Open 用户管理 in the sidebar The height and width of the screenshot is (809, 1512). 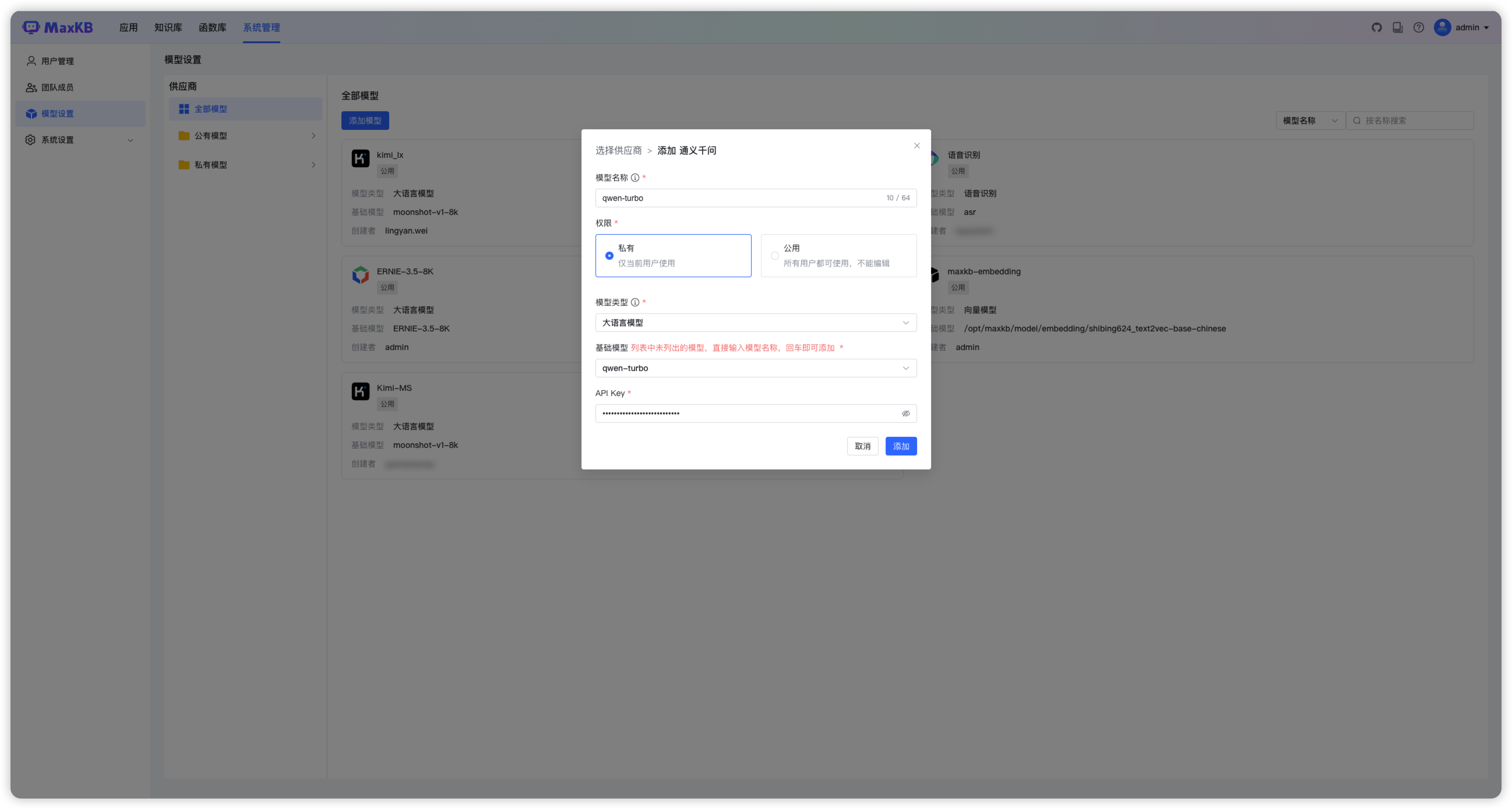pos(58,61)
